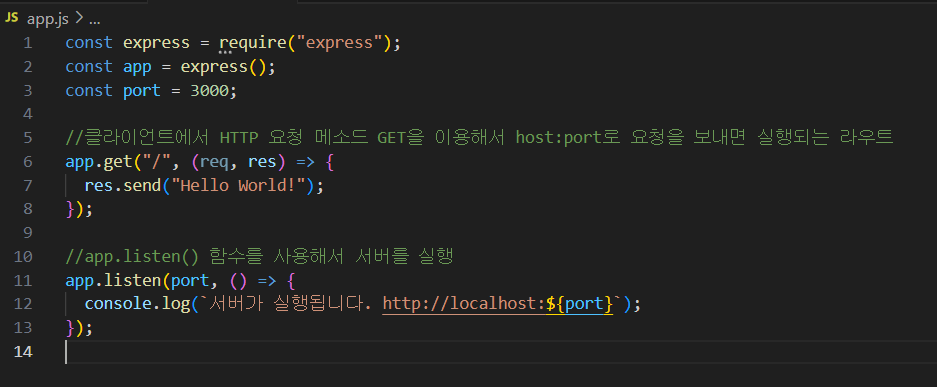Viewport: 937px width, 387px height.
Task: Select app.js in the breadcrumb
Action: tap(48, 19)
